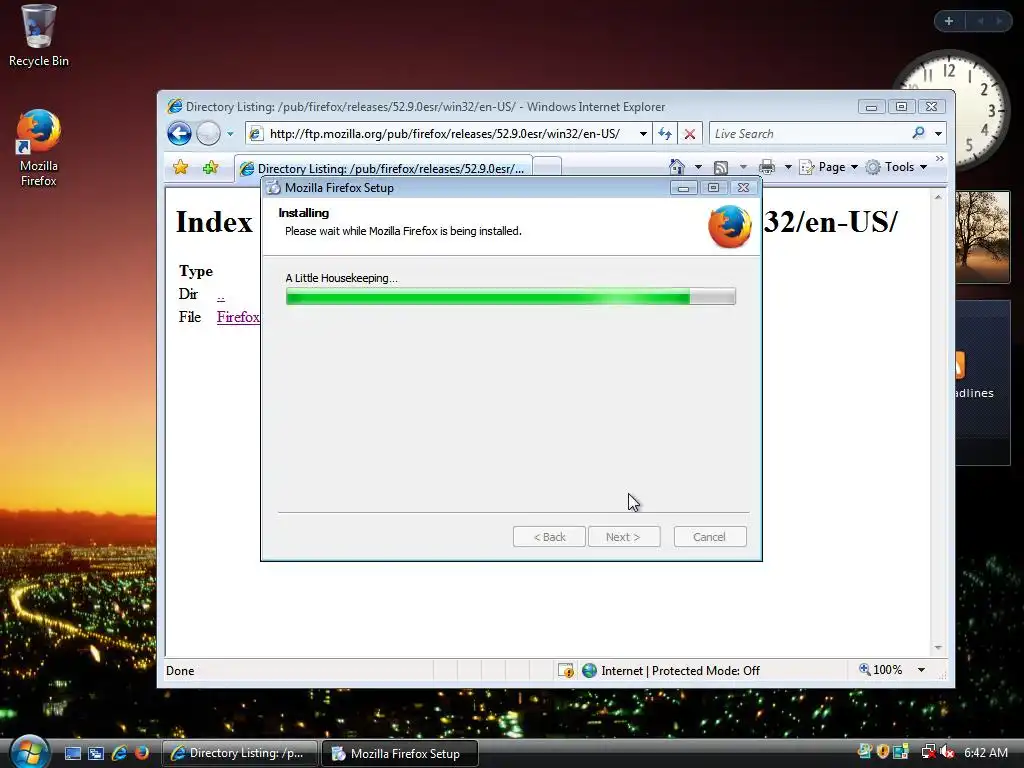The width and height of the screenshot is (1024, 768).
Task: Click the Refresh icon in Internet Explorer
Action: coord(665,134)
